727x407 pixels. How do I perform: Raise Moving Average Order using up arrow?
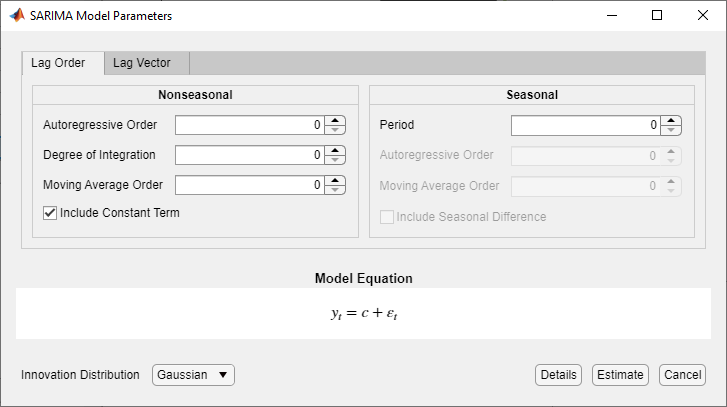[x=335, y=180]
